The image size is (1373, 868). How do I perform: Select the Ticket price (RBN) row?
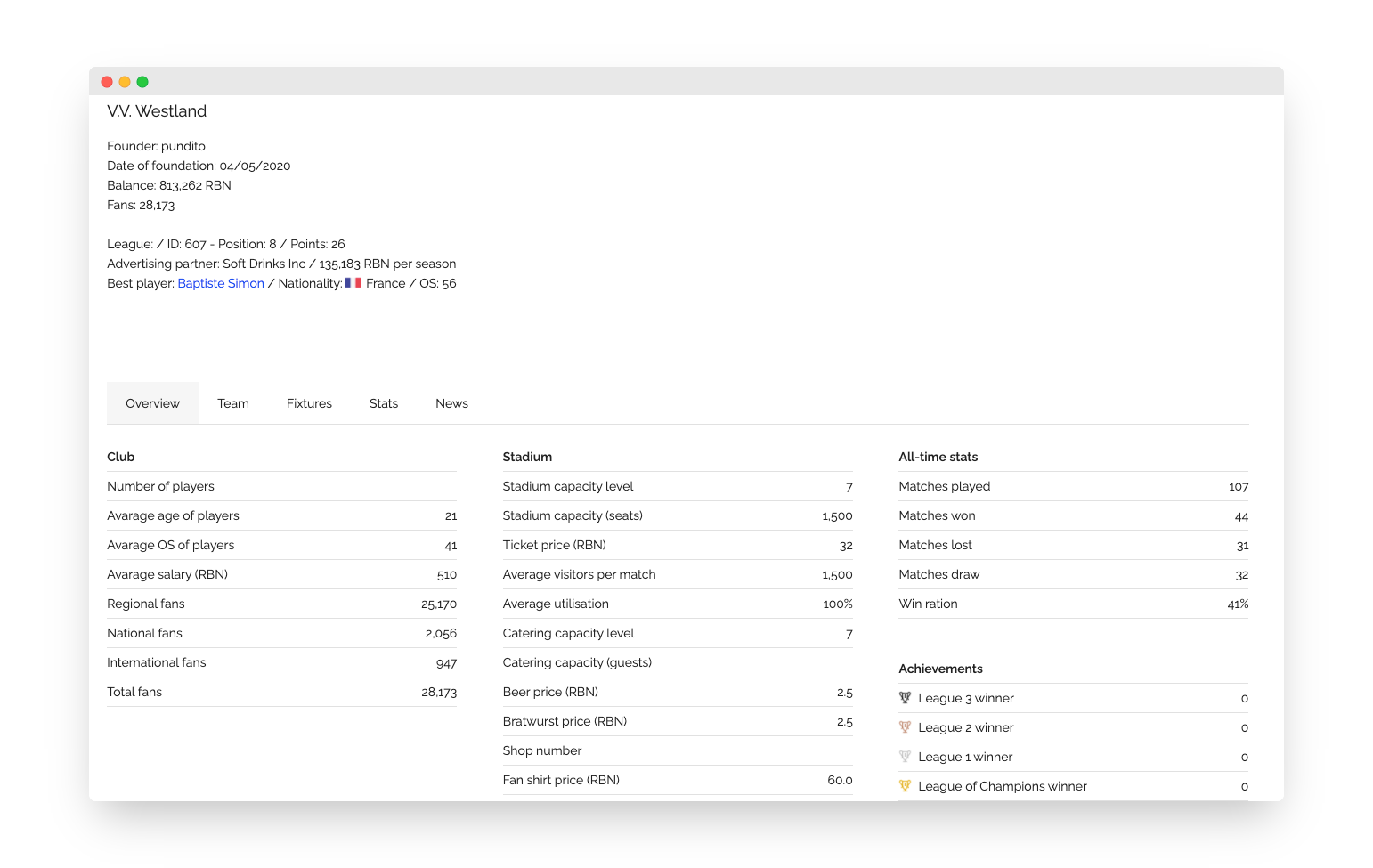[678, 545]
